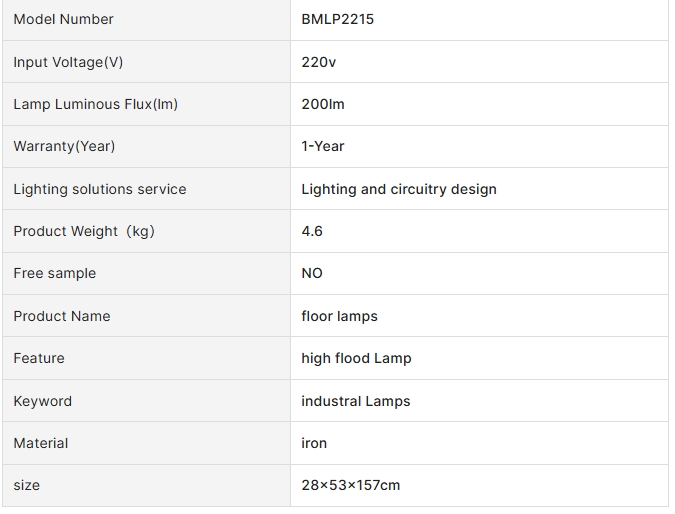Click the Model Number label cell
The width and height of the screenshot is (675, 514).
tap(146, 20)
